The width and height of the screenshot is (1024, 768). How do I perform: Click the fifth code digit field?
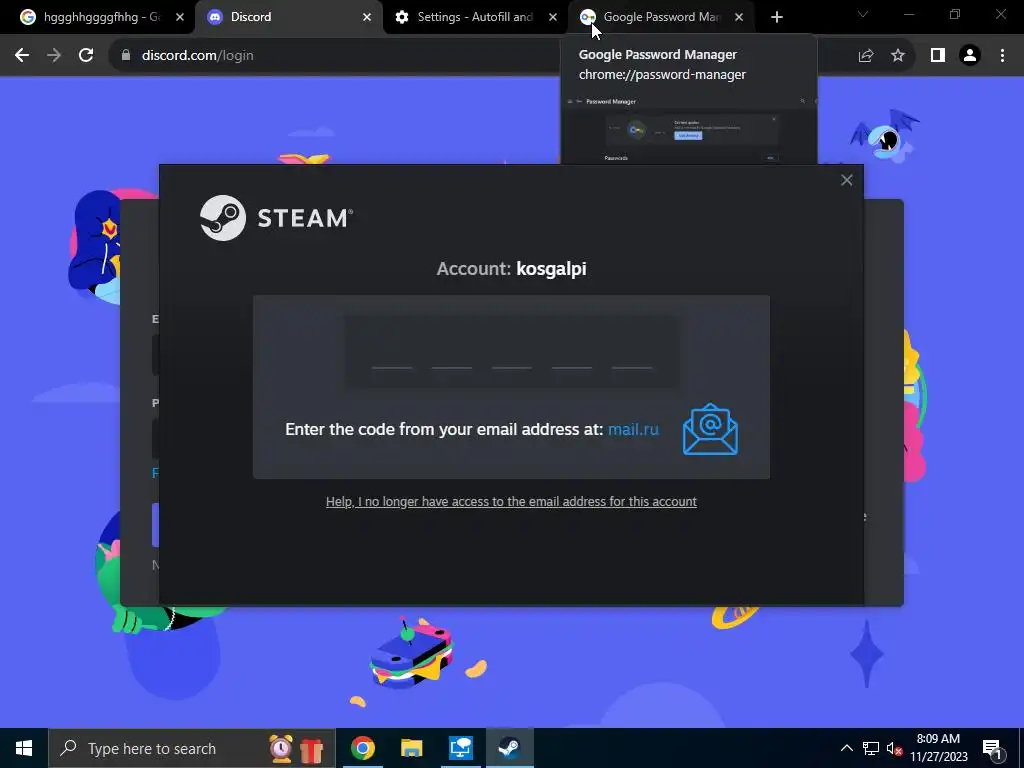click(632, 353)
